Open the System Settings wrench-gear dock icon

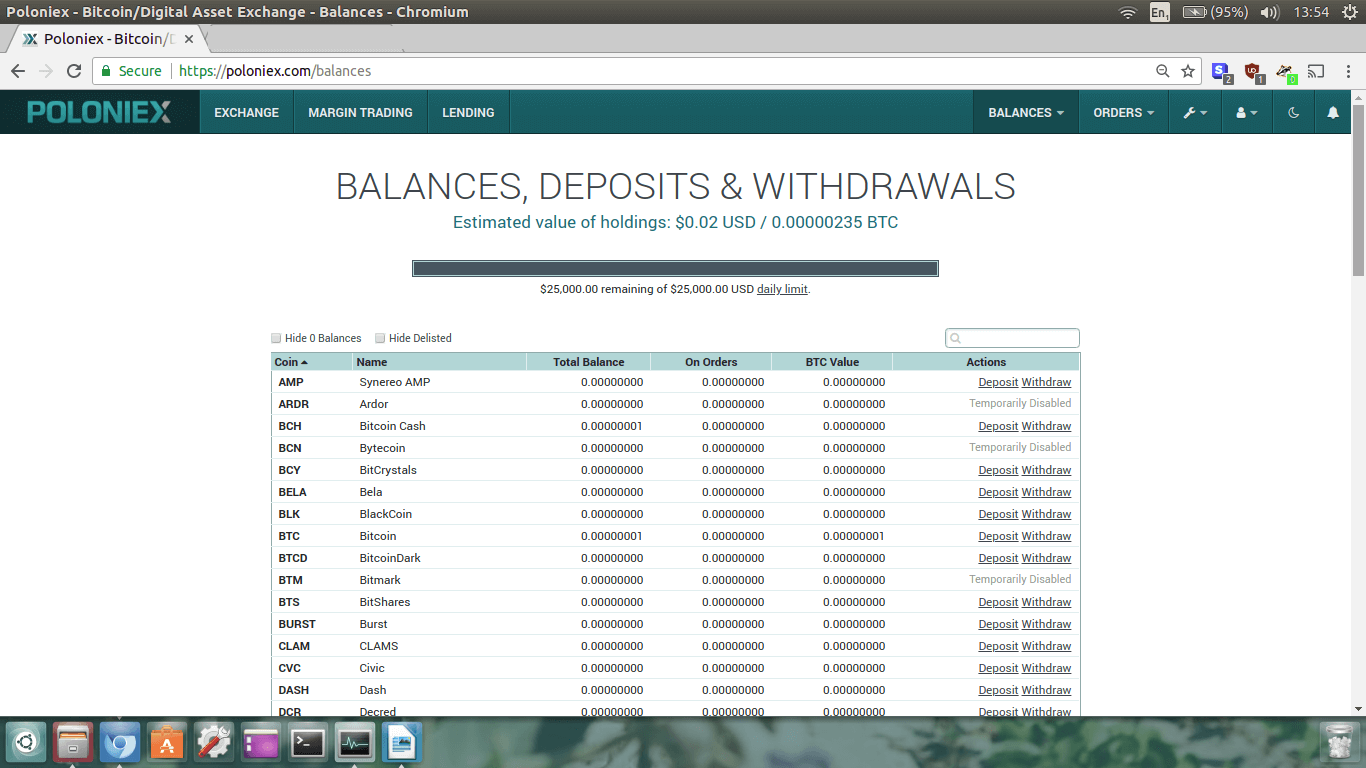tap(214, 743)
